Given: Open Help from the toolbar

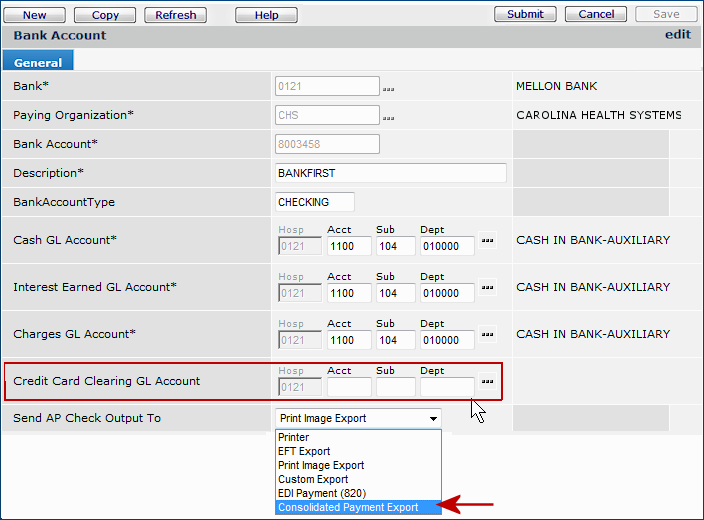Looking at the screenshot, I should pyautogui.click(x=267, y=15).
